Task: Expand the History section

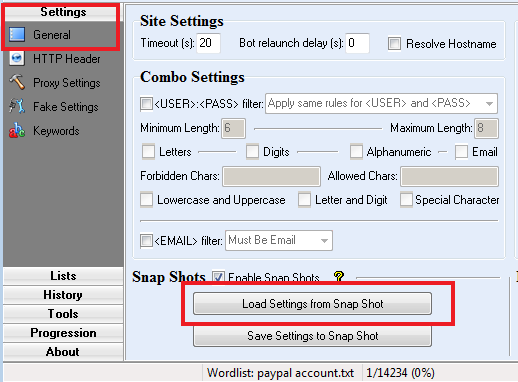Action: point(63,295)
